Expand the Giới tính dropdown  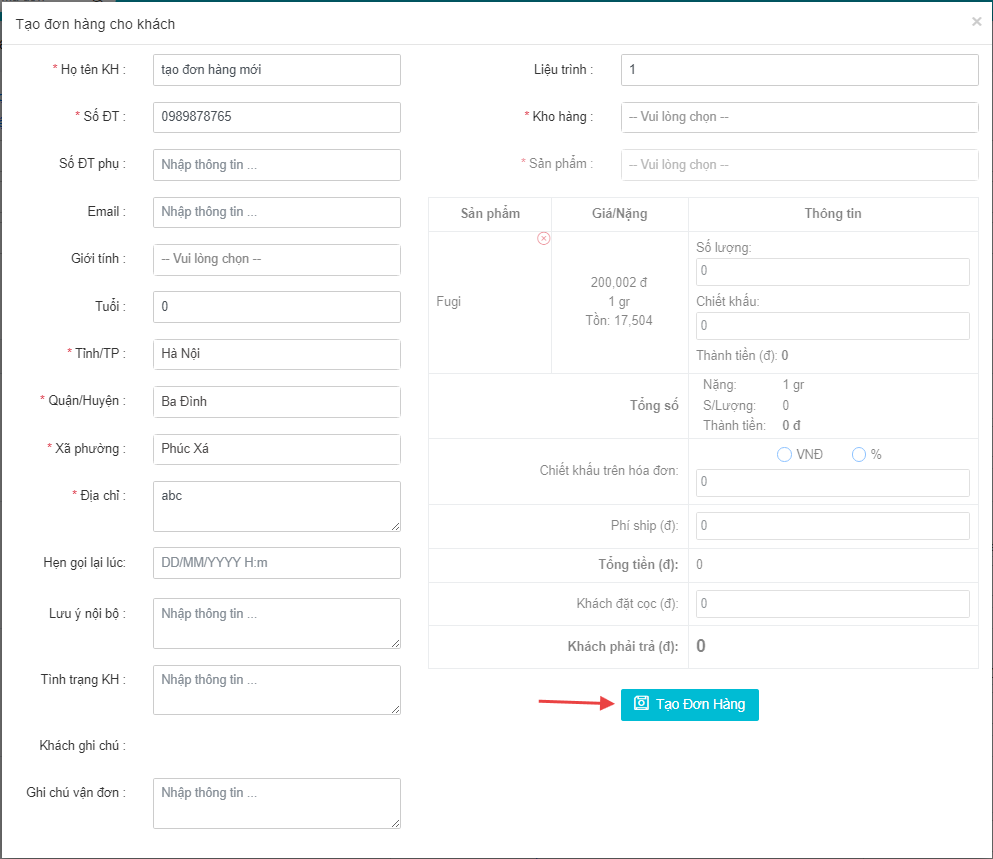coord(276,259)
